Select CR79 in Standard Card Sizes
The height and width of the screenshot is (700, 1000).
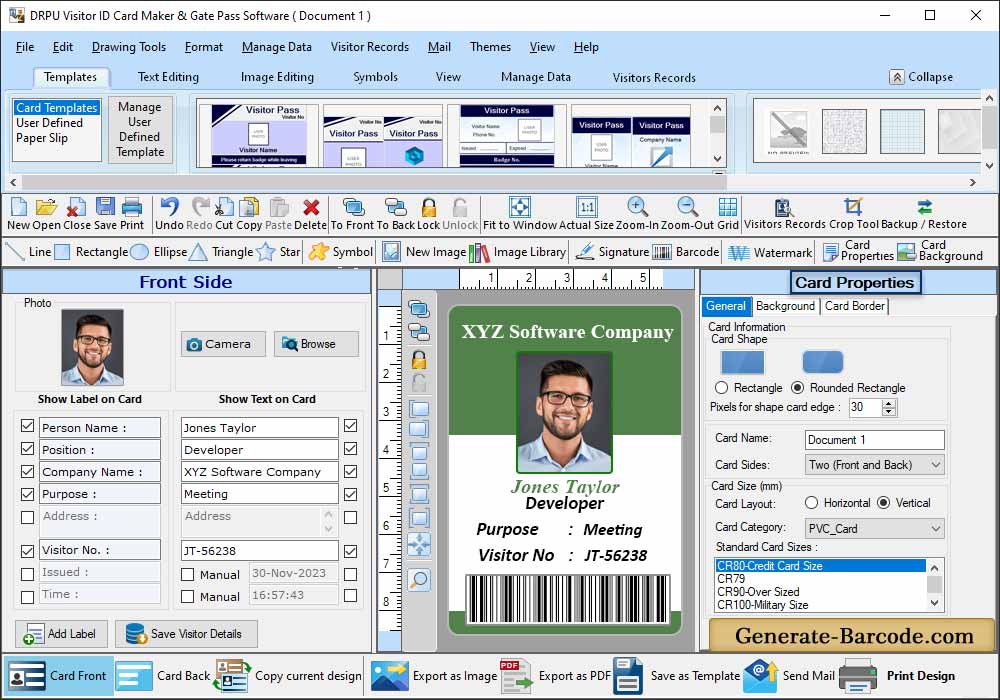pyautogui.click(x=821, y=579)
